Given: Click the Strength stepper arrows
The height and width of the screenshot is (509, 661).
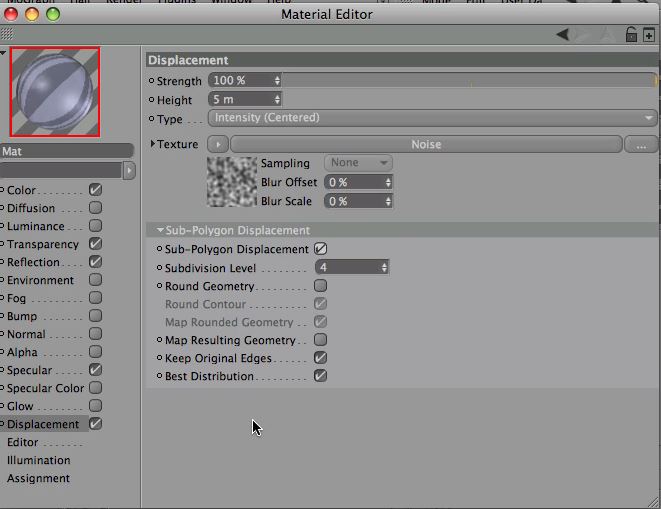Looking at the screenshot, I should pos(277,81).
